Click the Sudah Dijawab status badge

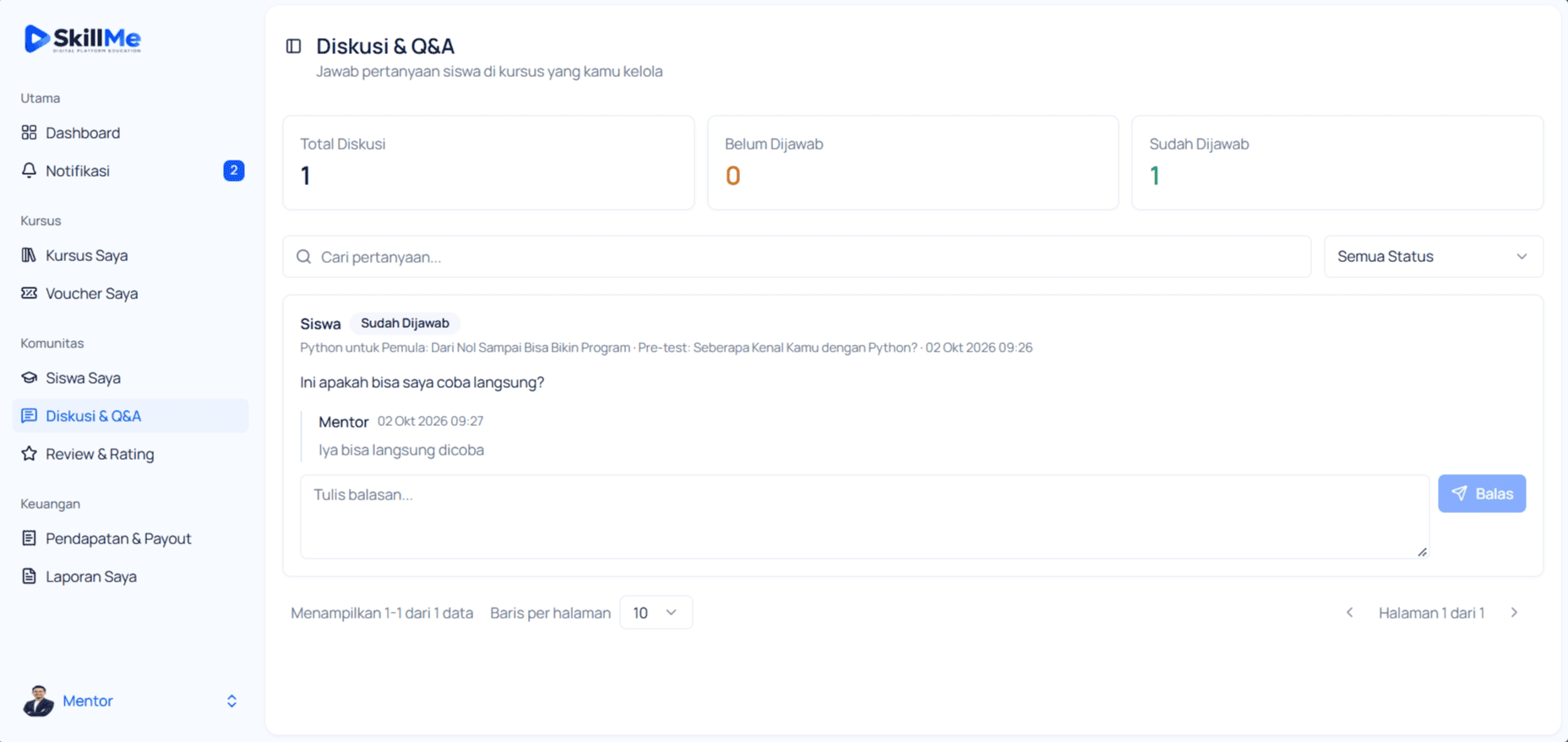tap(405, 324)
